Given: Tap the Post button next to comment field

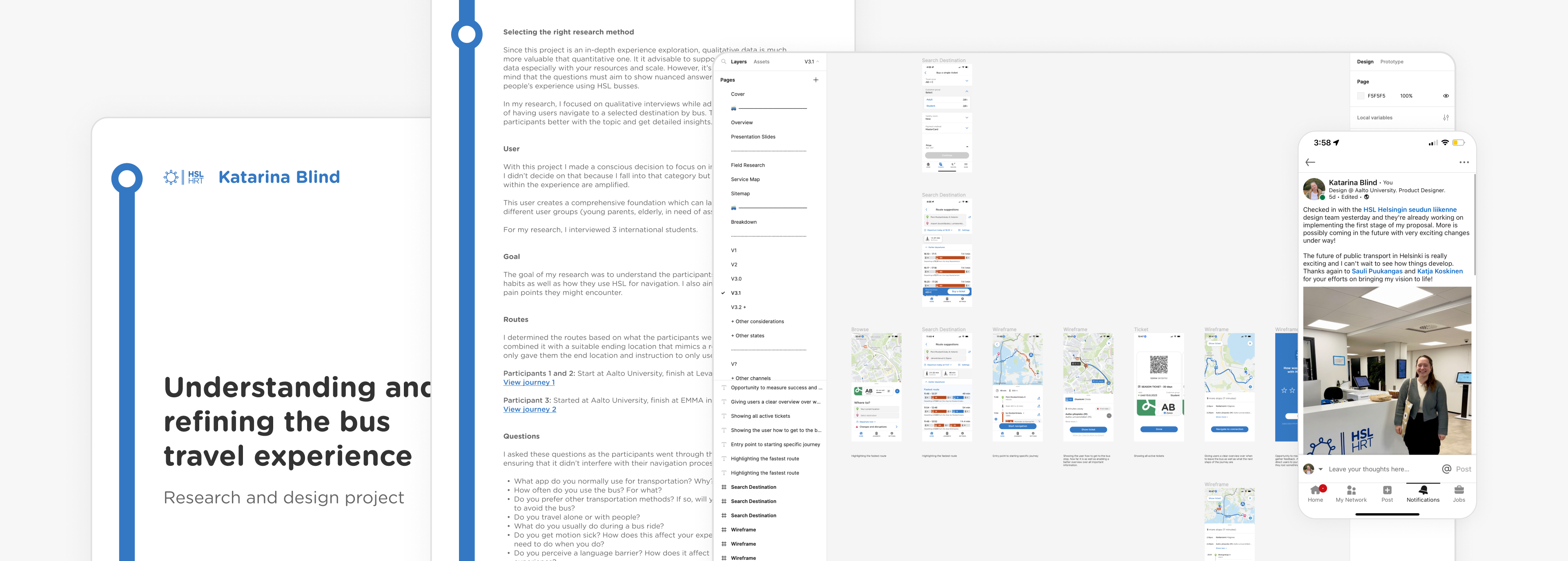Looking at the screenshot, I should pyautogui.click(x=1463, y=469).
